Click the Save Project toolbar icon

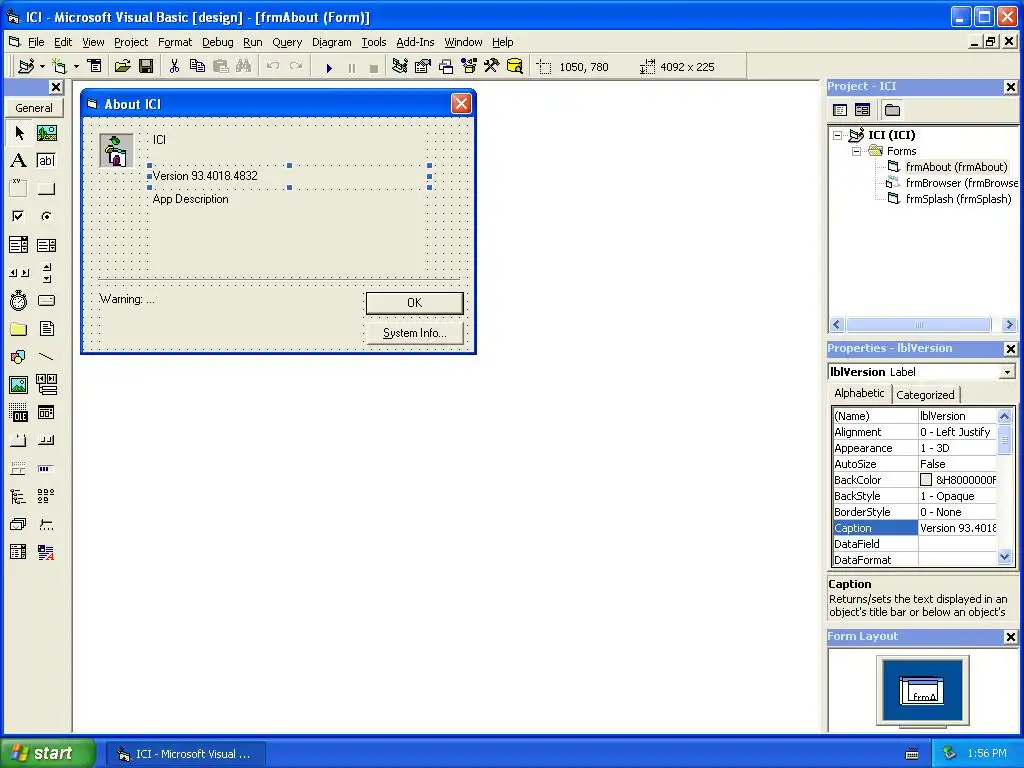tap(146, 66)
